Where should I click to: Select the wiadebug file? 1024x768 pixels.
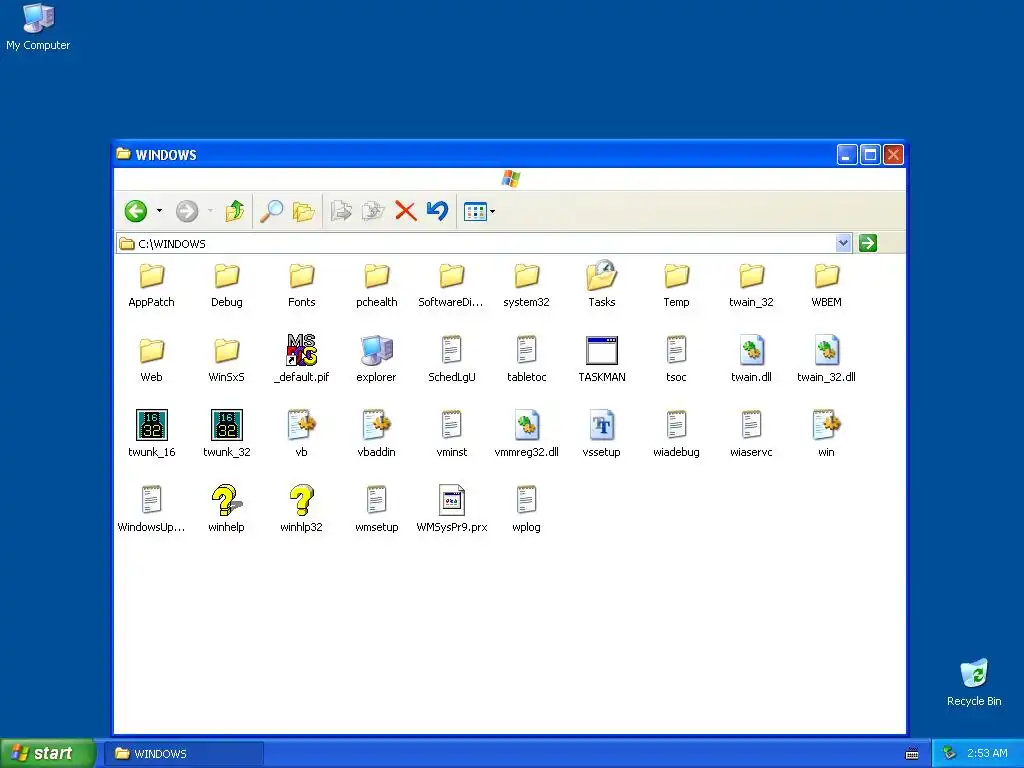[x=677, y=434]
